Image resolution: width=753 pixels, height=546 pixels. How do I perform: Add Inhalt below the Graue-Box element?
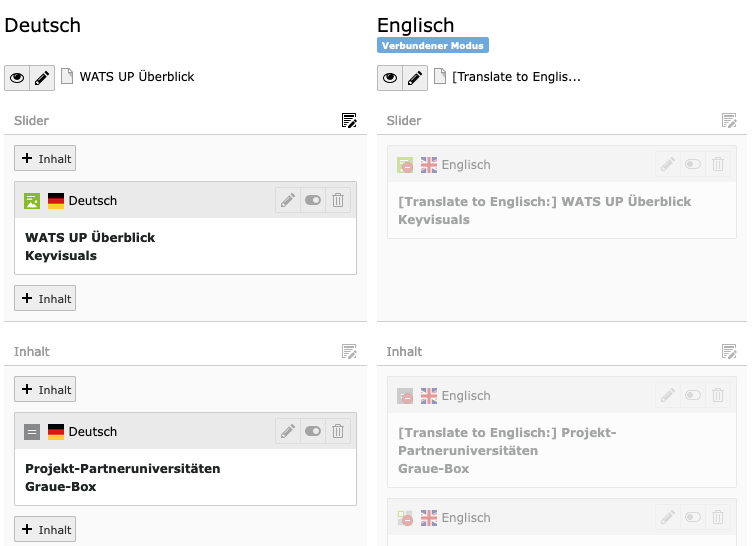(x=45, y=529)
